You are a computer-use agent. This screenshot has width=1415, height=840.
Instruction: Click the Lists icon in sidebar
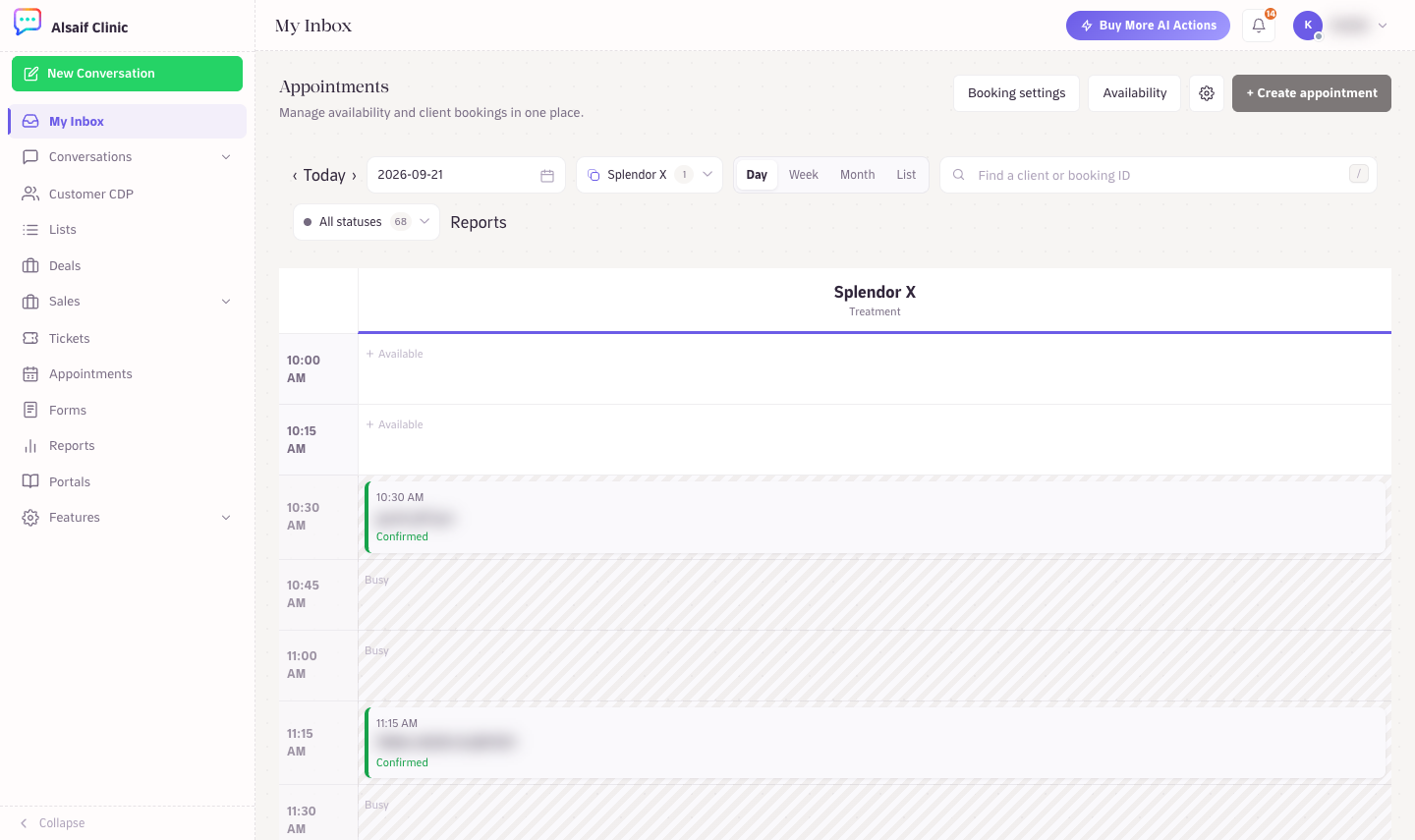point(30,230)
